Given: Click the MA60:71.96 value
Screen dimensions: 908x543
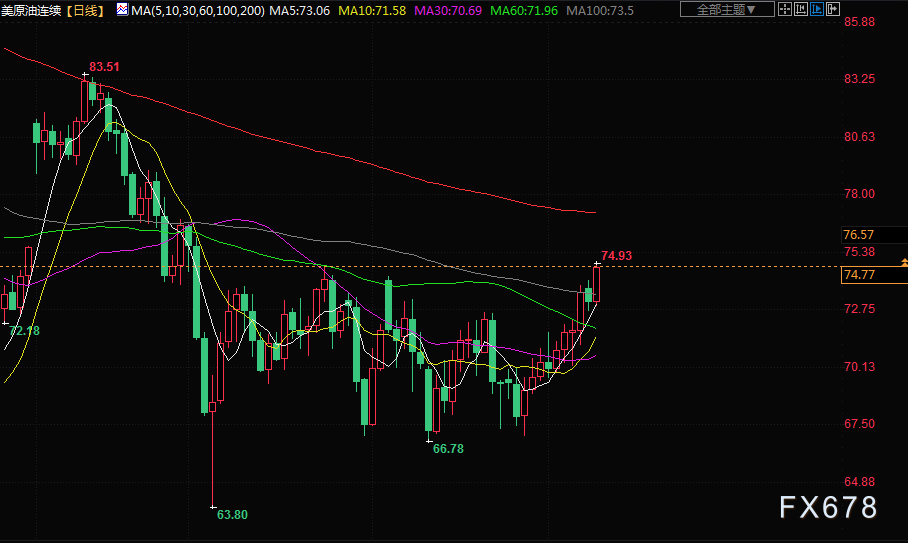Looking at the screenshot, I should point(523,10).
